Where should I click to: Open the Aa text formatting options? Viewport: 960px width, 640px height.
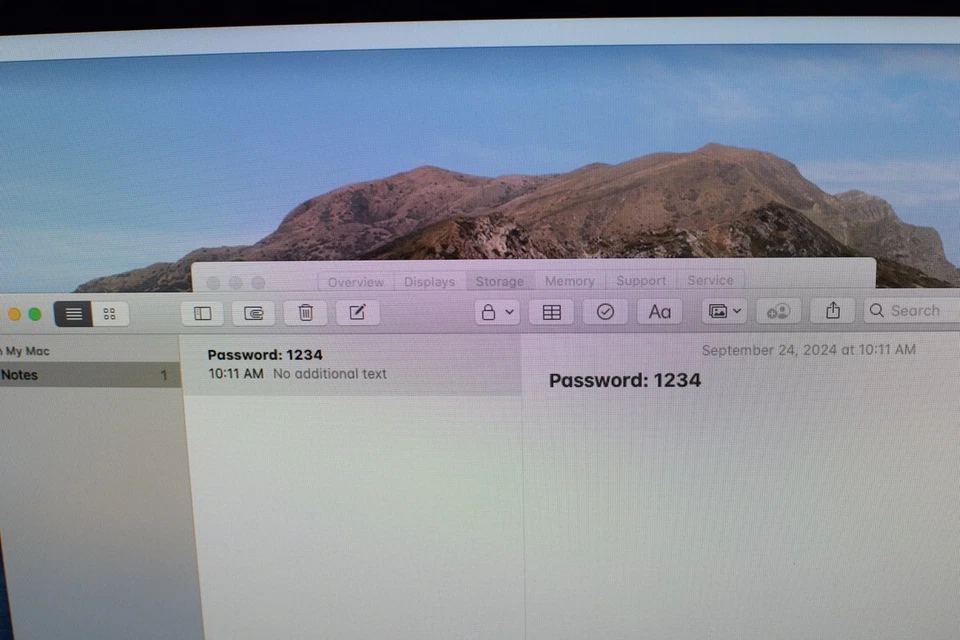pyautogui.click(x=659, y=311)
